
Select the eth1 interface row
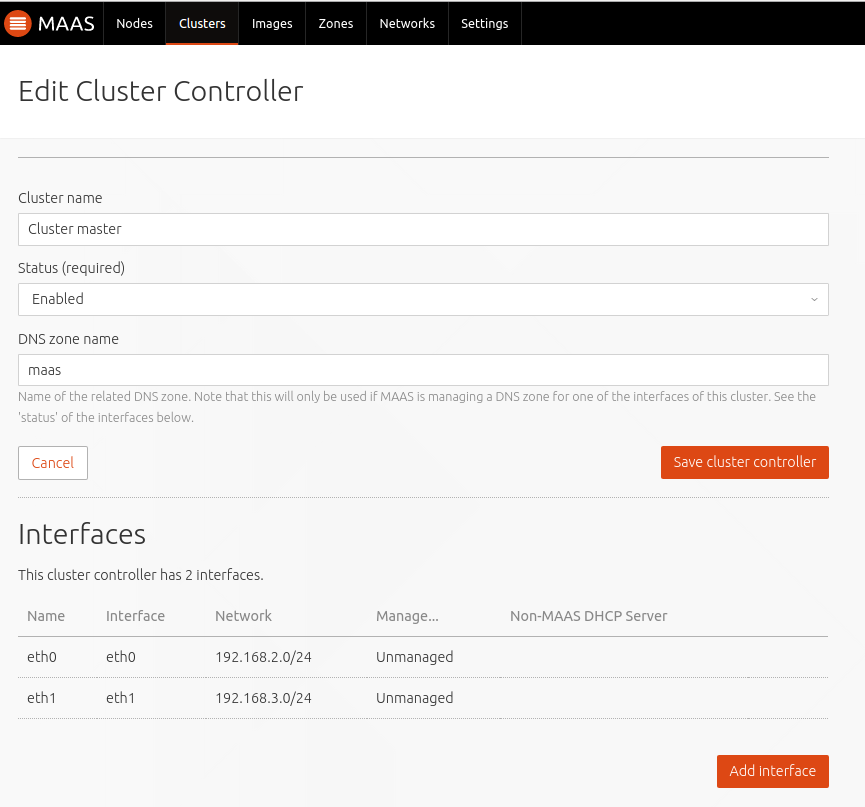pyautogui.click(x=423, y=698)
